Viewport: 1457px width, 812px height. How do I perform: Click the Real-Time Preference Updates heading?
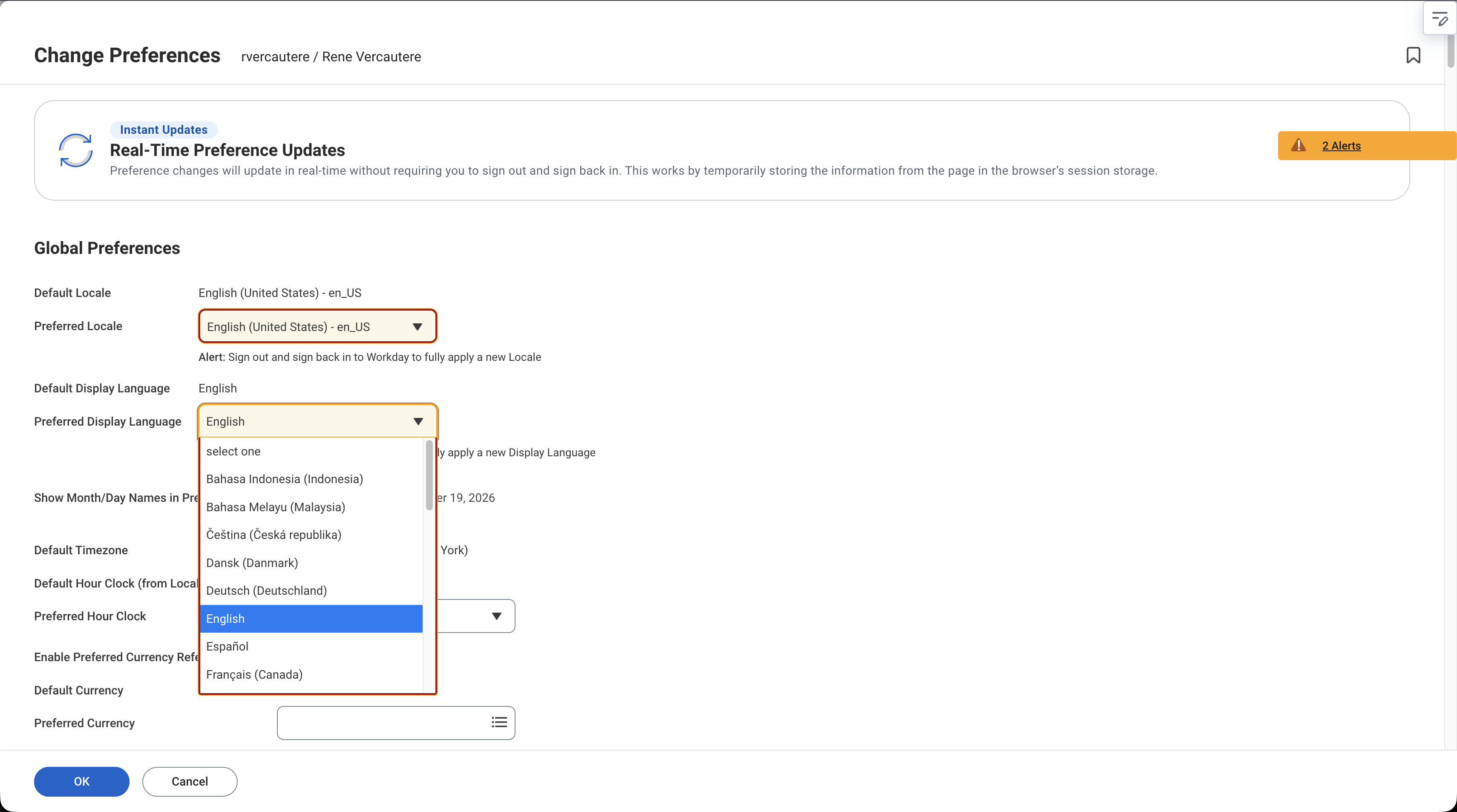(227, 150)
